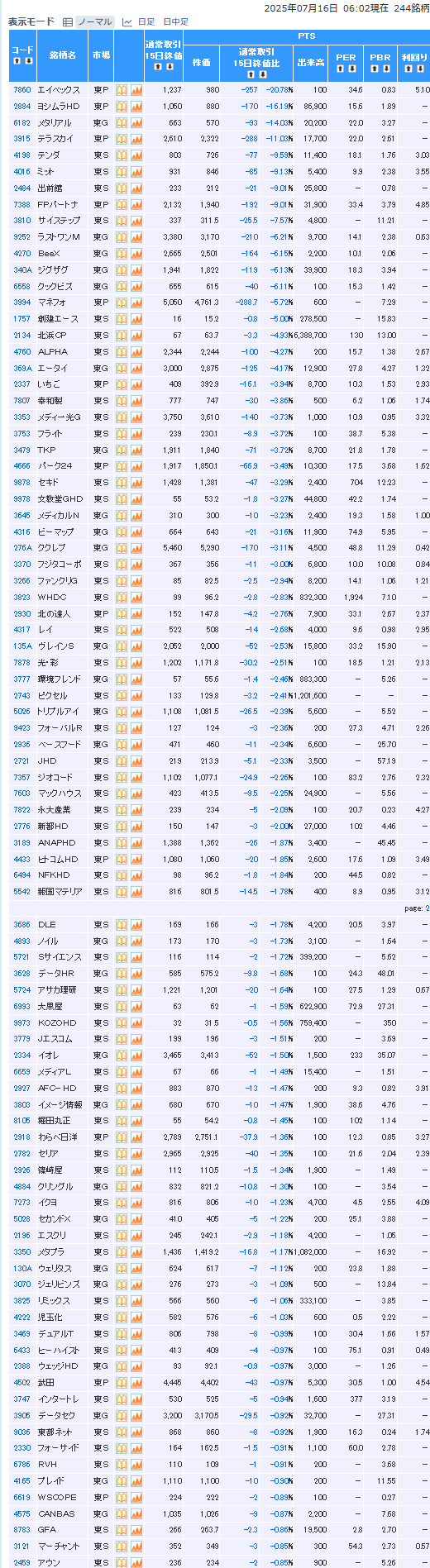Sort コード column ascending with up arrow
This screenshot has height=1568, width=430.
(17, 62)
